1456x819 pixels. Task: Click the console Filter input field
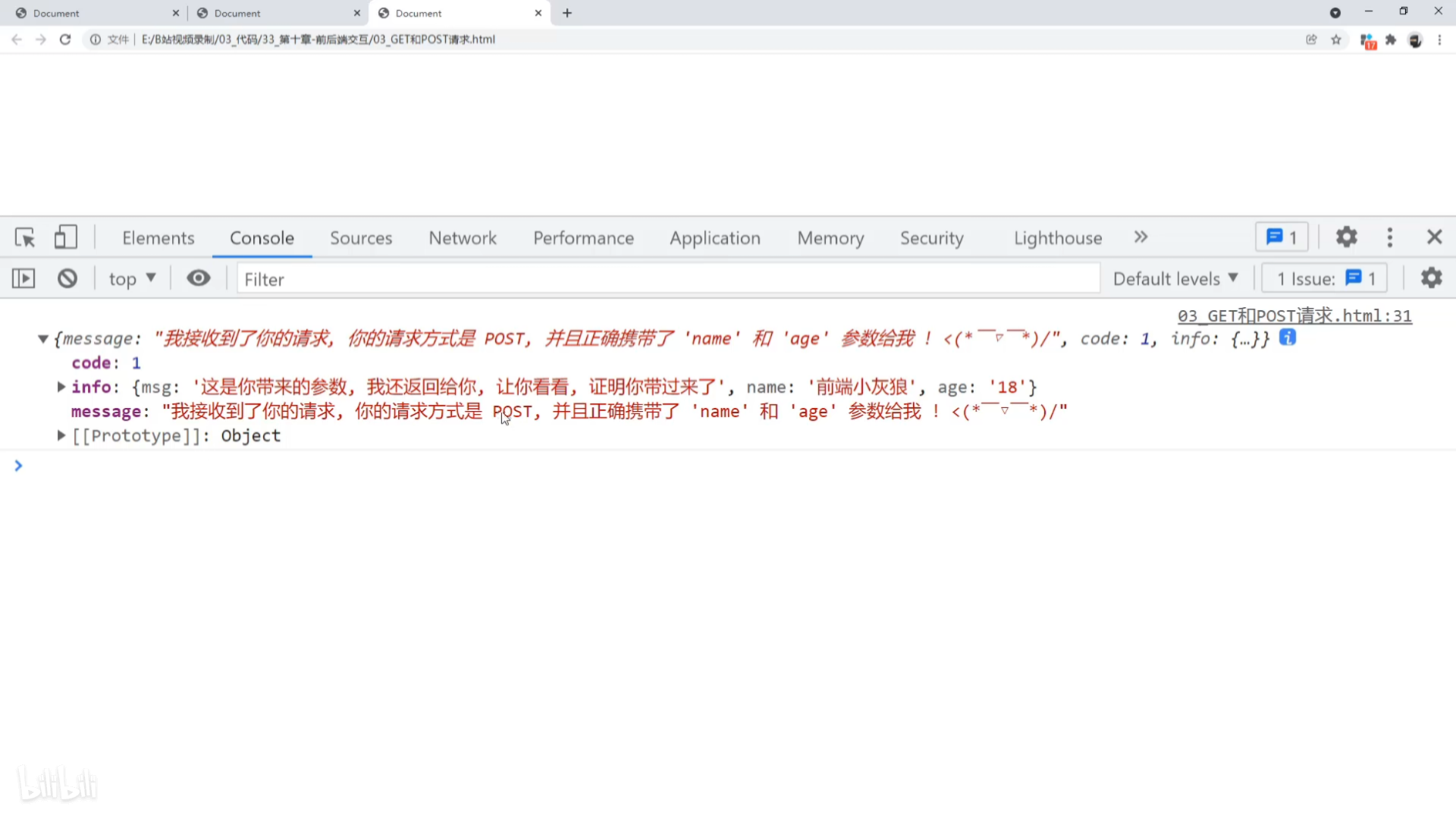point(667,279)
